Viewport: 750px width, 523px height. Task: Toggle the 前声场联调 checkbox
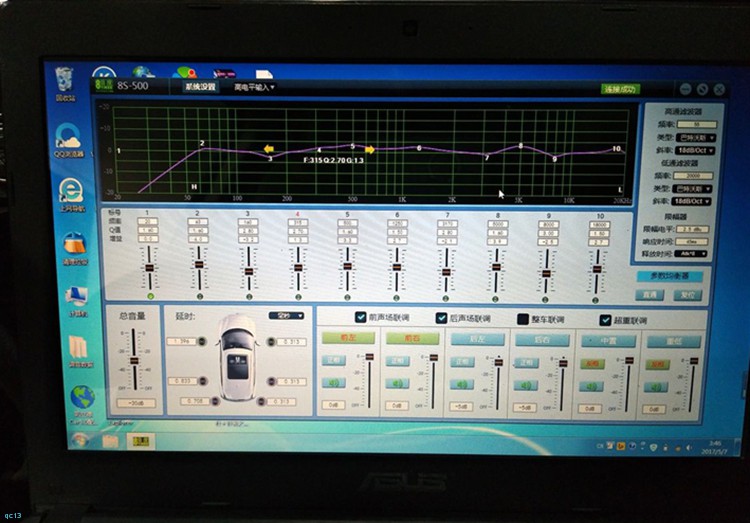click(x=361, y=318)
